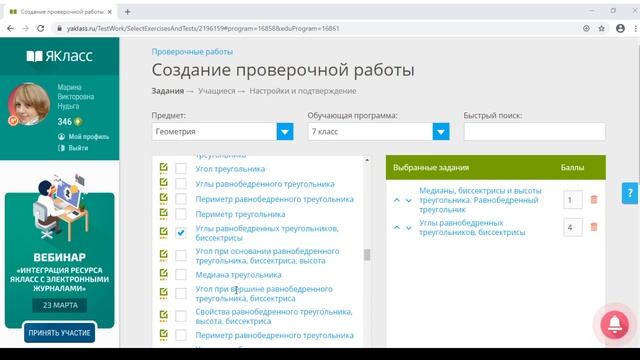Check the Периметр треугольника checkbox
This screenshot has height=360, width=640.
coord(181,214)
